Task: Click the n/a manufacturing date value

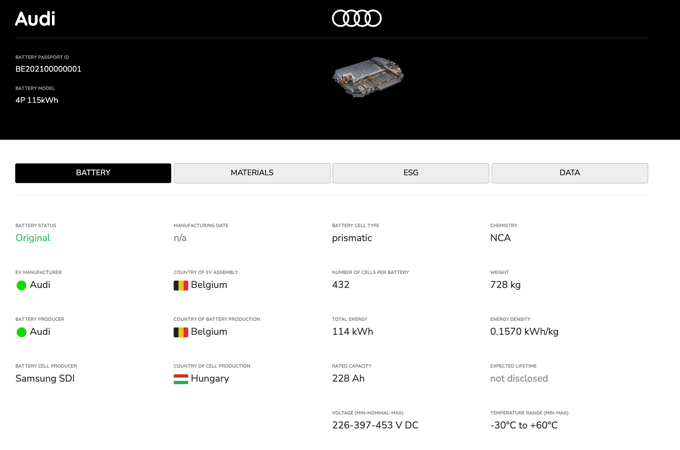Action: click(180, 238)
